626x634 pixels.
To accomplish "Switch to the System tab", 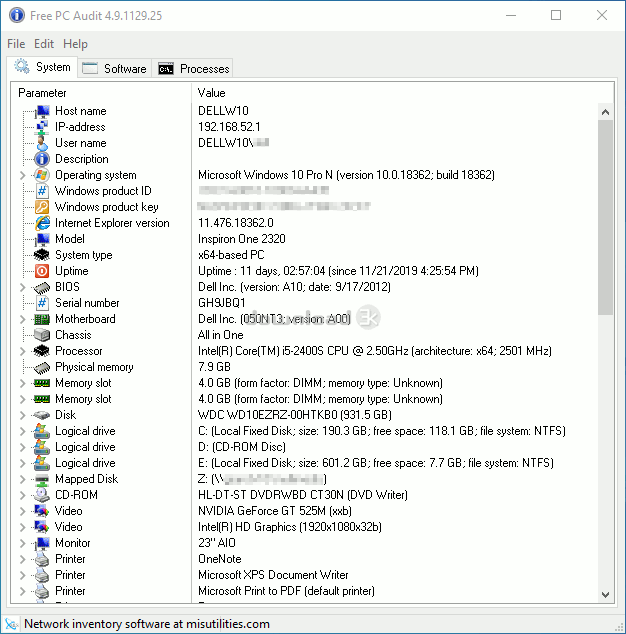I will click(x=42, y=67).
